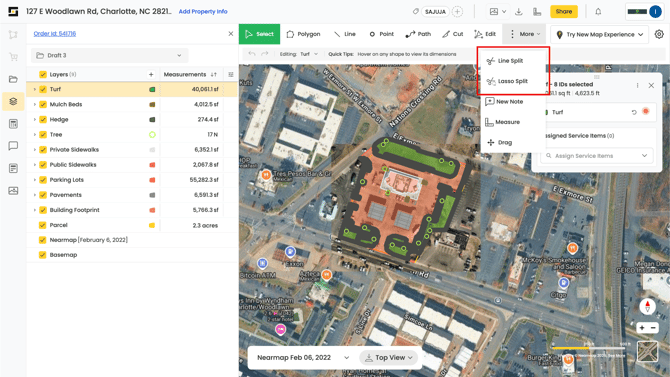Image resolution: width=670 pixels, height=377 pixels.
Task: Open the Draft 3 dropdown
Action: pyautogui.click(x=109, y=55)
